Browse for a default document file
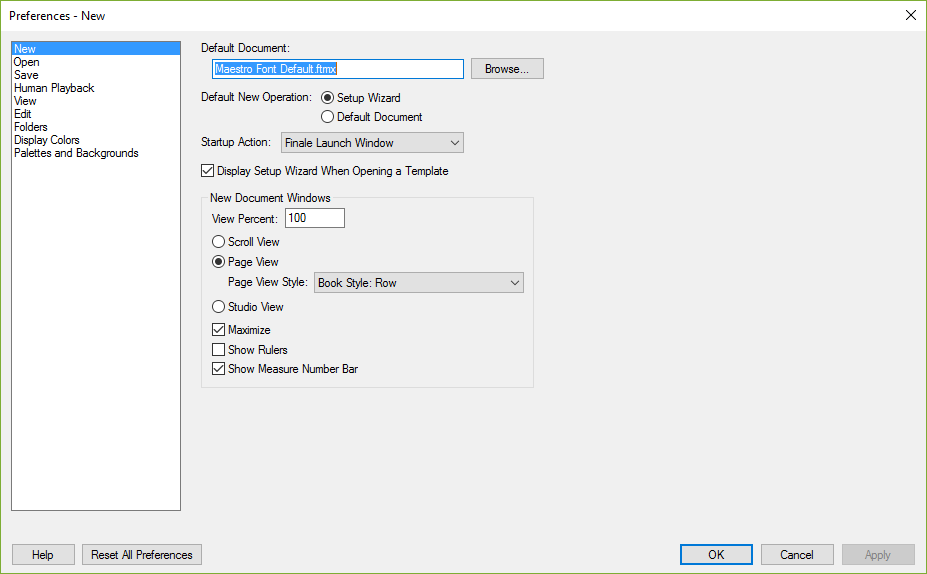The image size is (927, 574). [507, 69]
